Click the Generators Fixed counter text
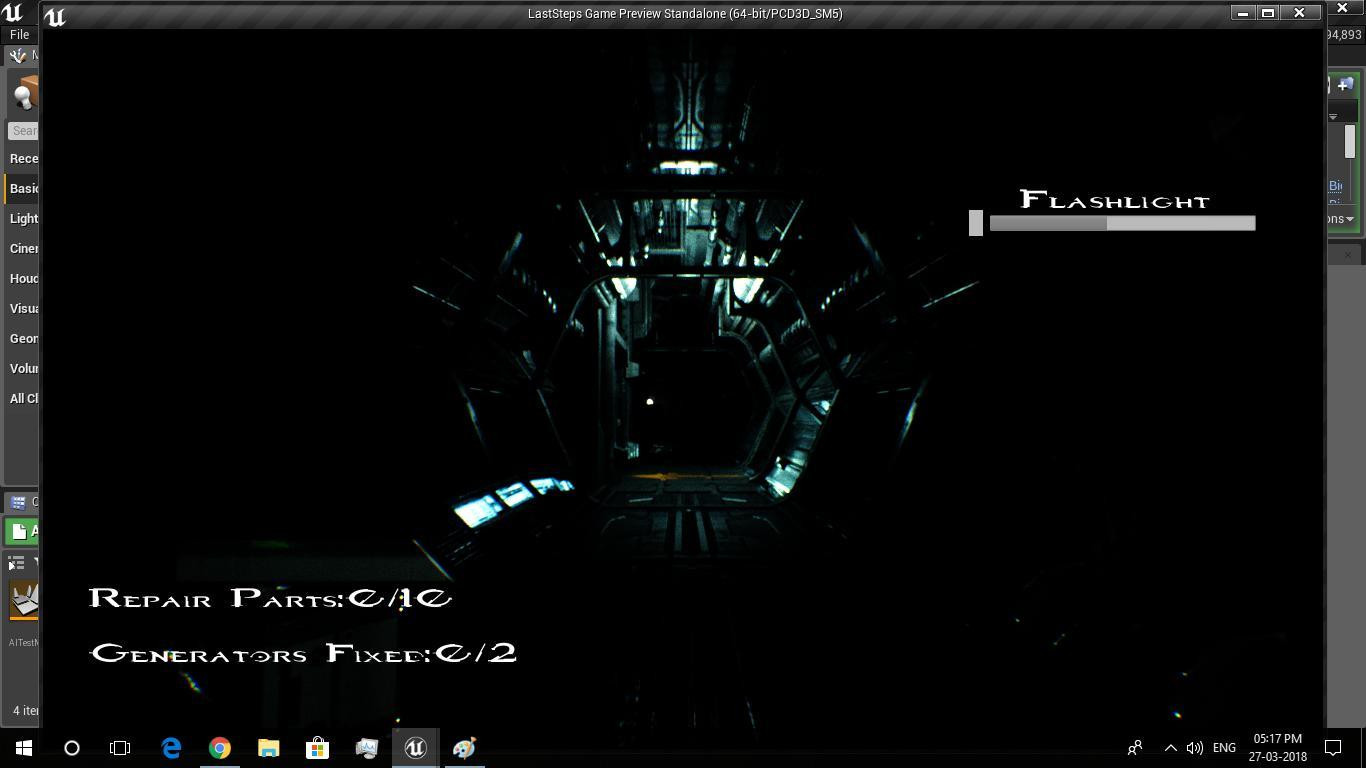The width and height of the screenshot is (1366, 768). click(x=303, y=653)
